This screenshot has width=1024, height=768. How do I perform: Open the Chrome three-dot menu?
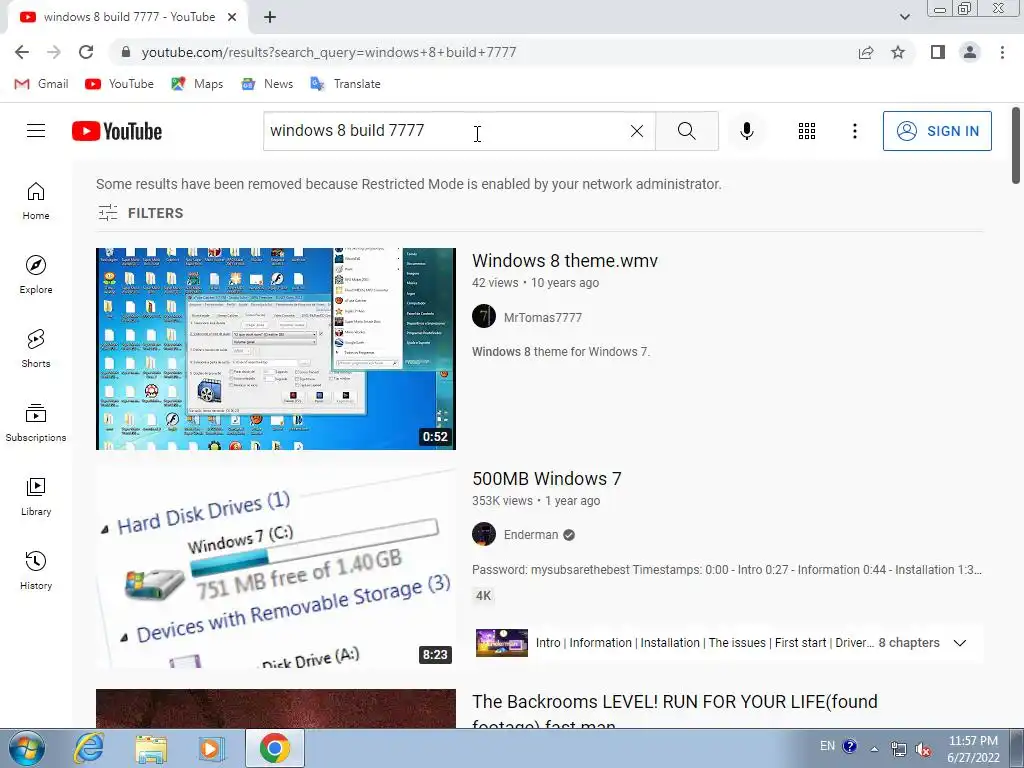(x=1002, y=52)
